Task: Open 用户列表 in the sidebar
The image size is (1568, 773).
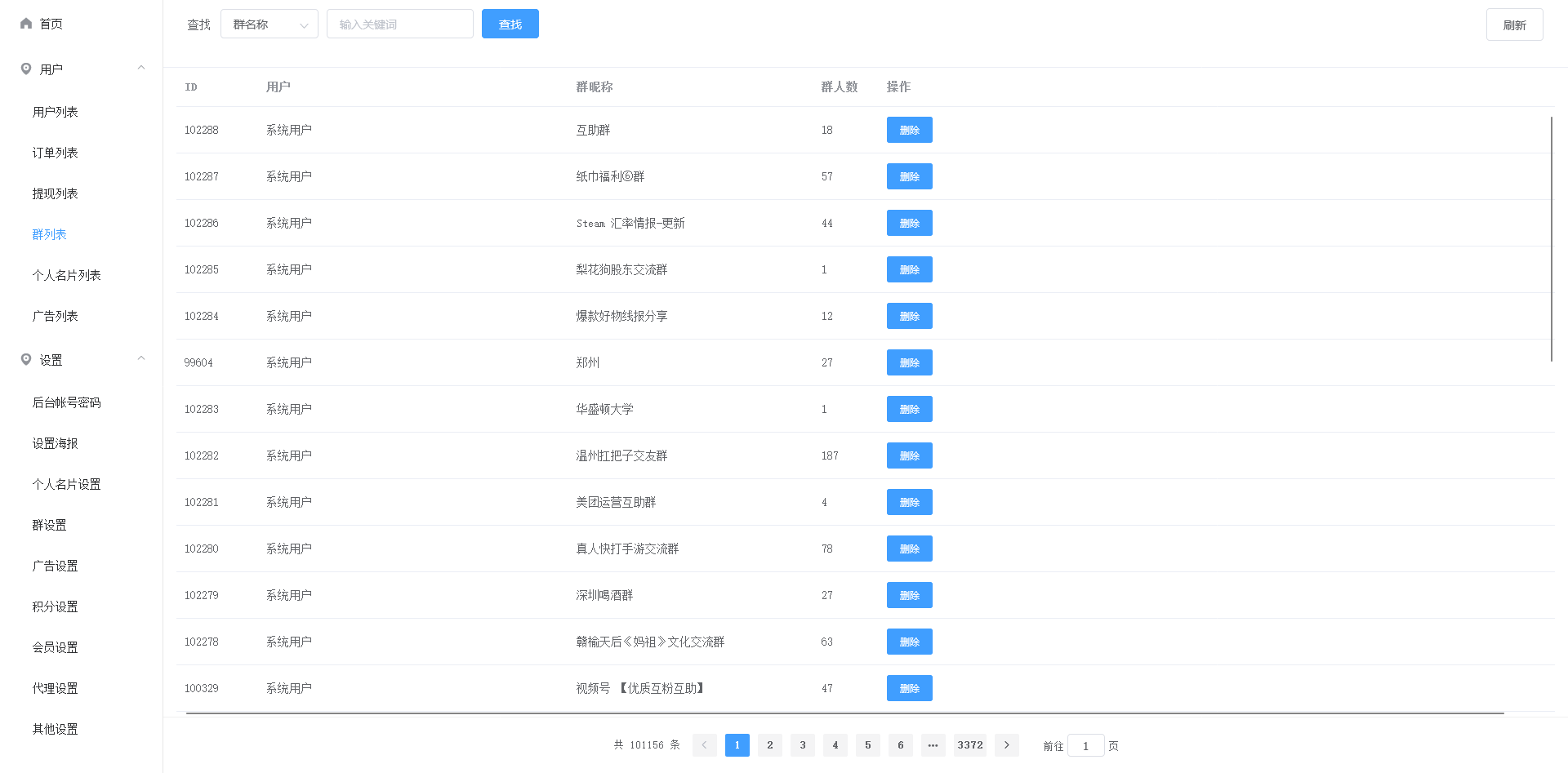Action: click(x=56, y=112)
